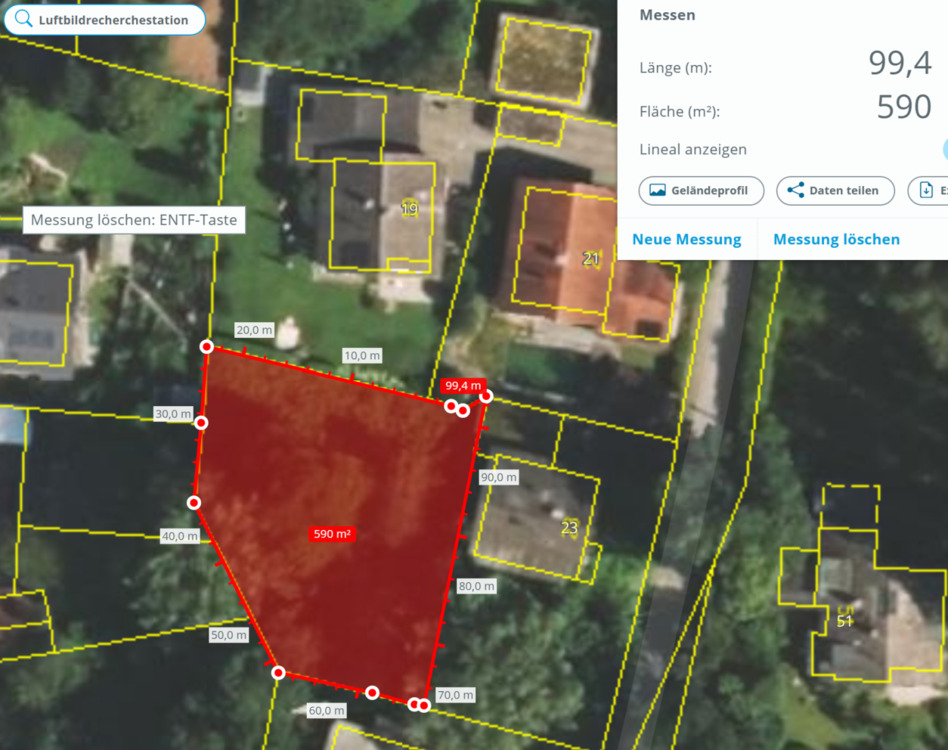Viewport: 948px width, 750px height.
Task: Click into the Luftbildrecherchestation search field
Action: (x=115, y=20)
